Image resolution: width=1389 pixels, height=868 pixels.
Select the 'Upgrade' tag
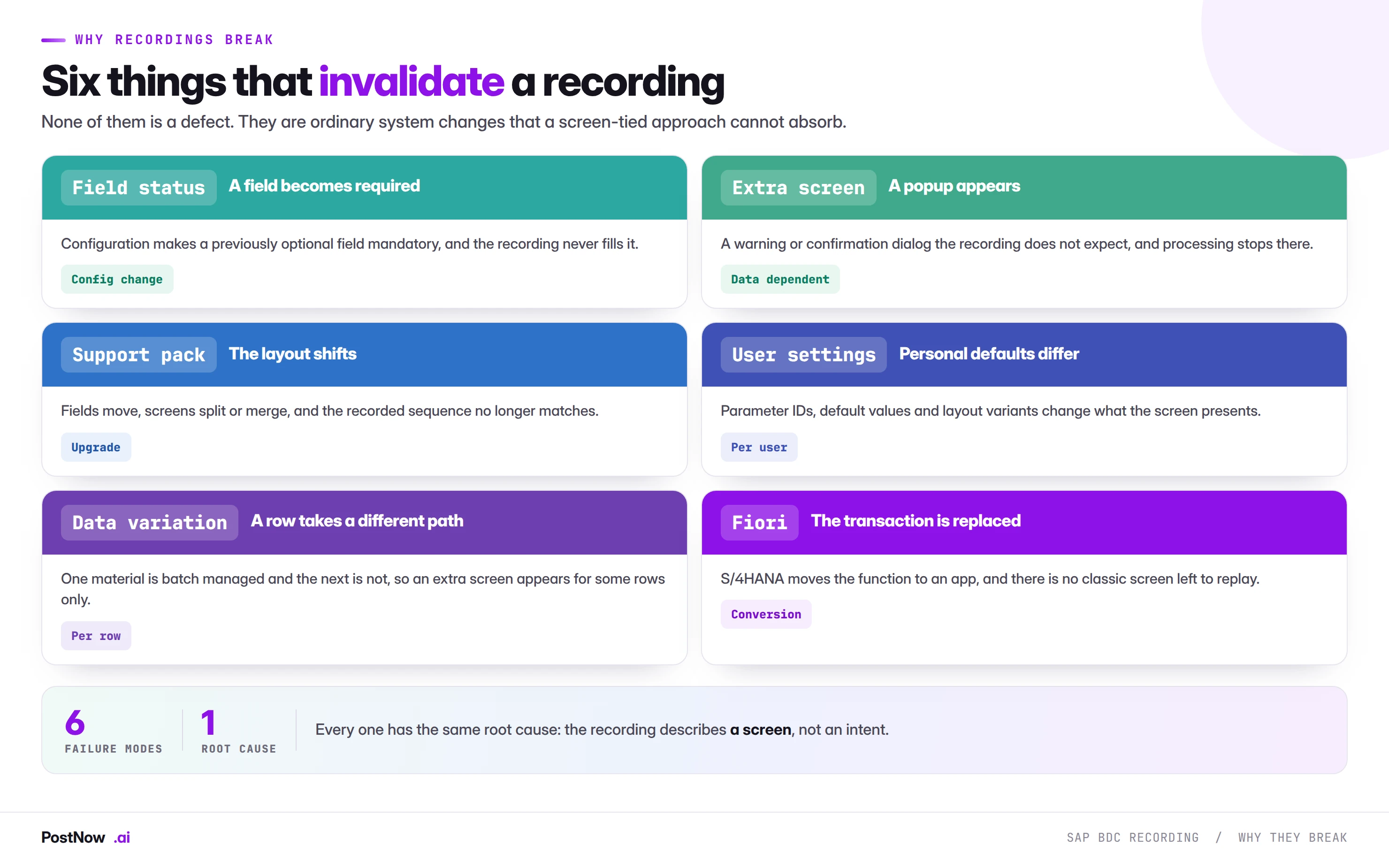click(x=96, y=447)
